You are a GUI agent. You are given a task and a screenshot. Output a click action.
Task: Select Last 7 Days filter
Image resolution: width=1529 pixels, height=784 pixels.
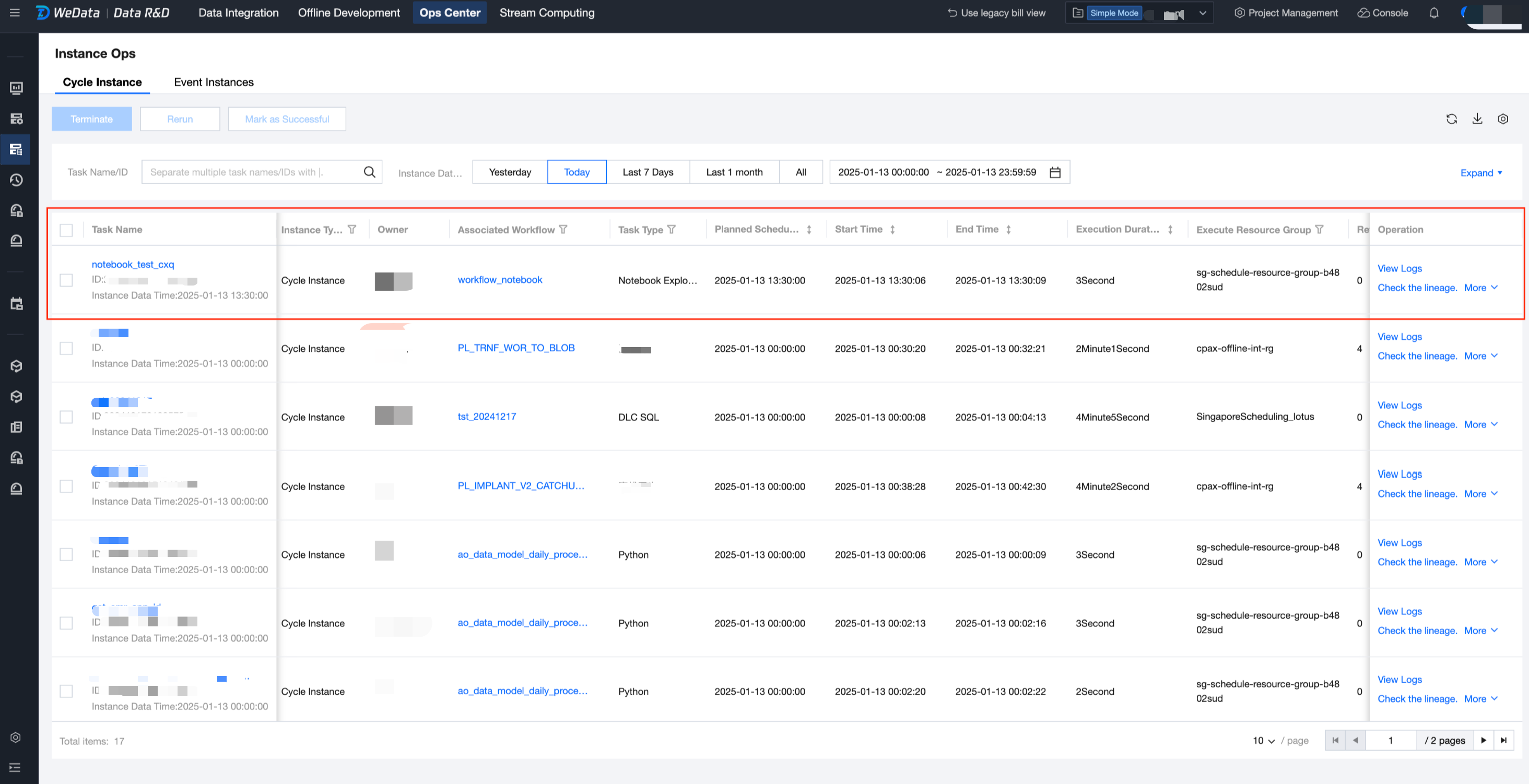point(648,172)
